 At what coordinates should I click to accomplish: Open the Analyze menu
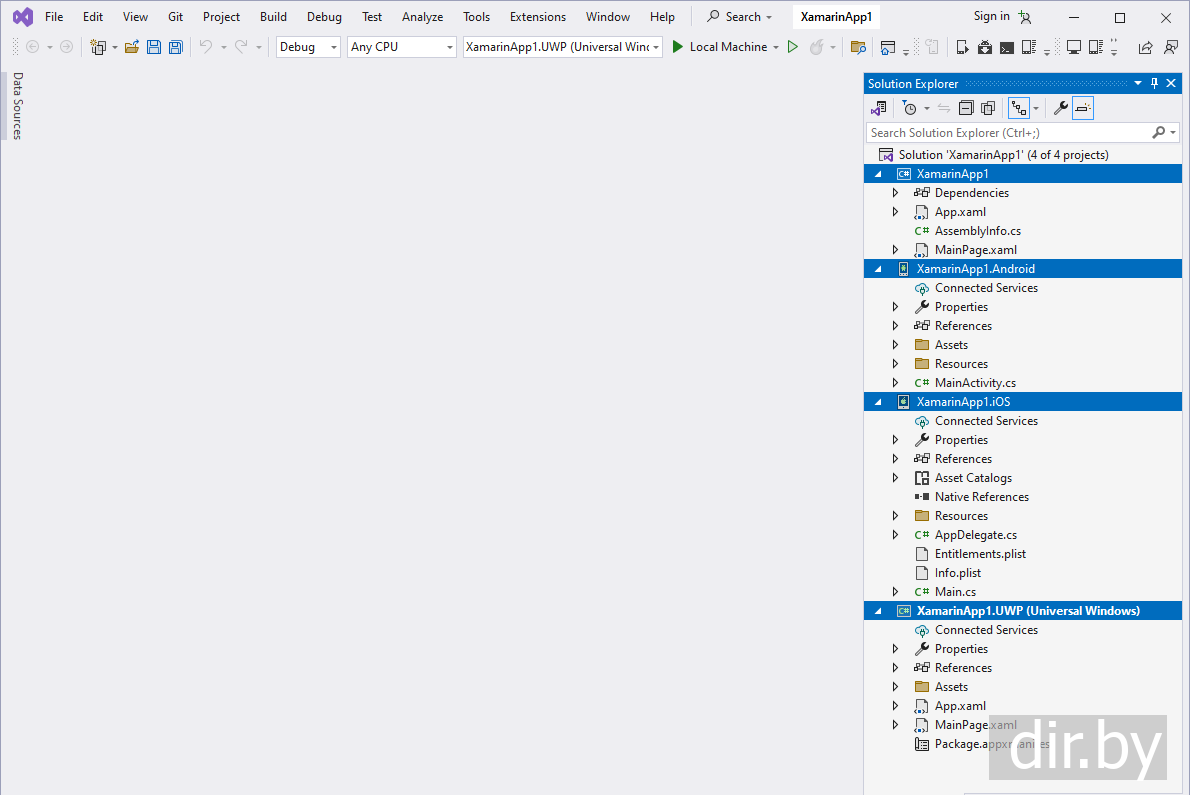pos(423,17)
